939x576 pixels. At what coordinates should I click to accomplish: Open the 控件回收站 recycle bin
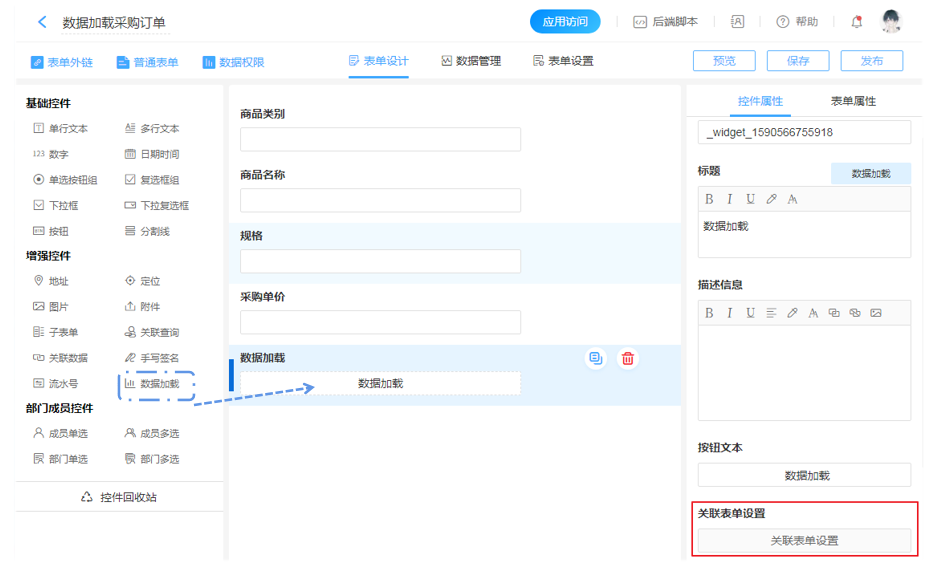(119, 497)
